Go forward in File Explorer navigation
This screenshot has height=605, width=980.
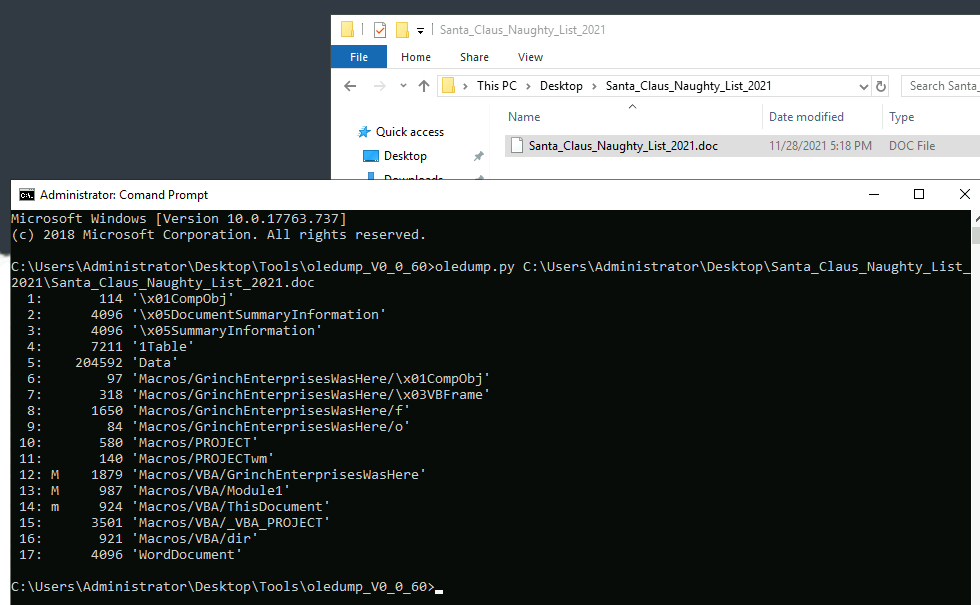point(379,86)
